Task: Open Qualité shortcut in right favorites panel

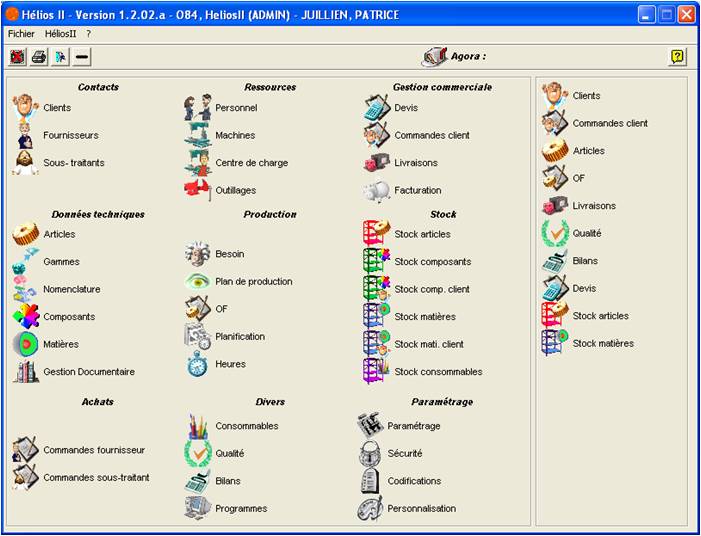Action: pos(587,233)
